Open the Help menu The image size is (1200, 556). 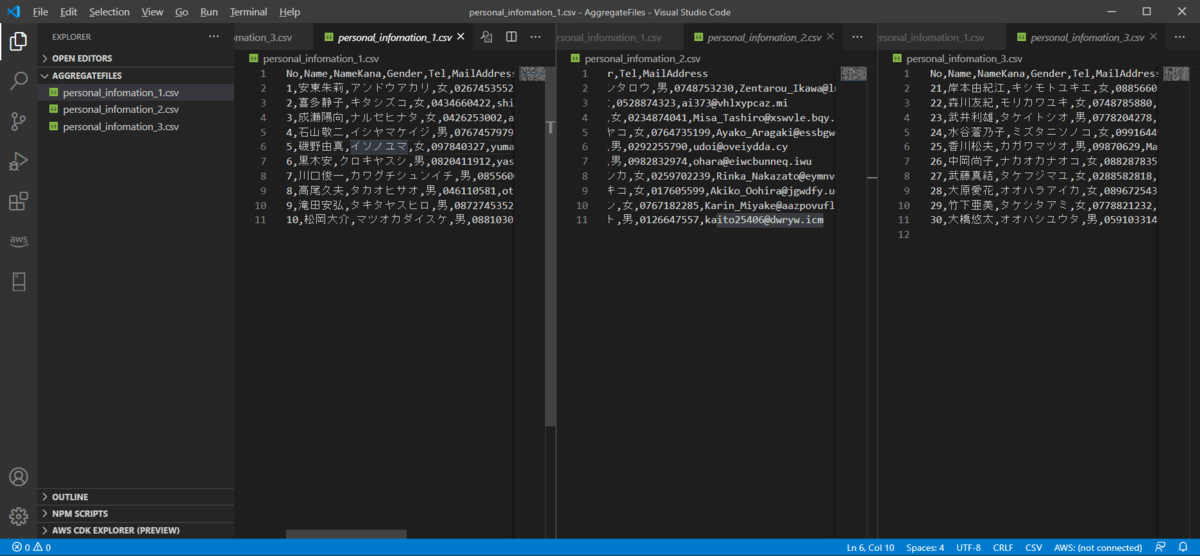(x=290, y=12)
